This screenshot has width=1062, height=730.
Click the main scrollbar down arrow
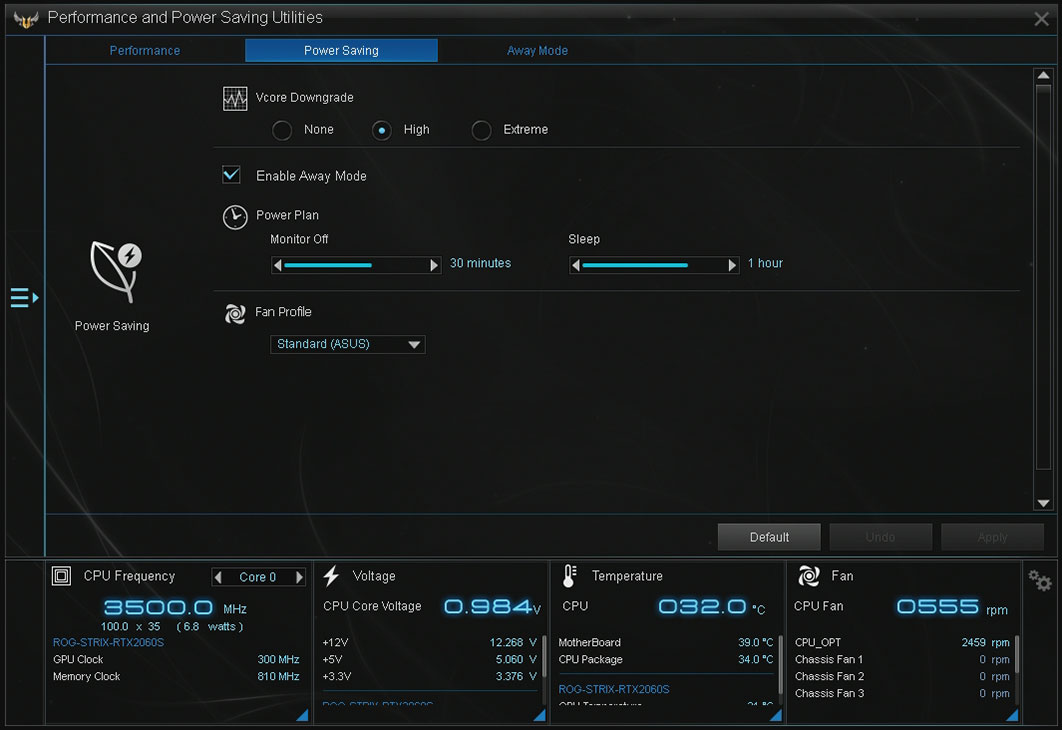click(x=1044, y=503)
